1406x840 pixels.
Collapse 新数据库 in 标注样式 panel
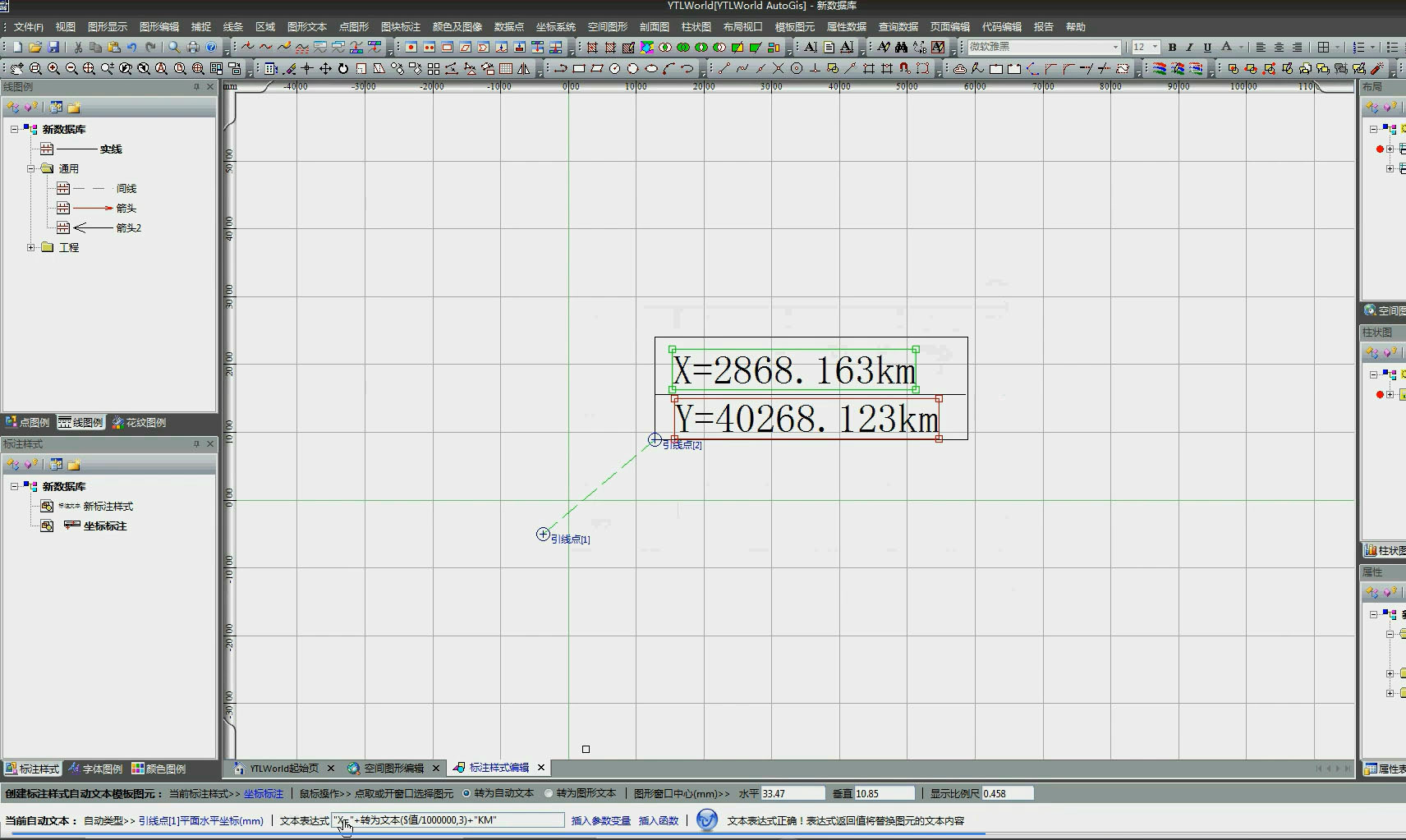(14, 486)
